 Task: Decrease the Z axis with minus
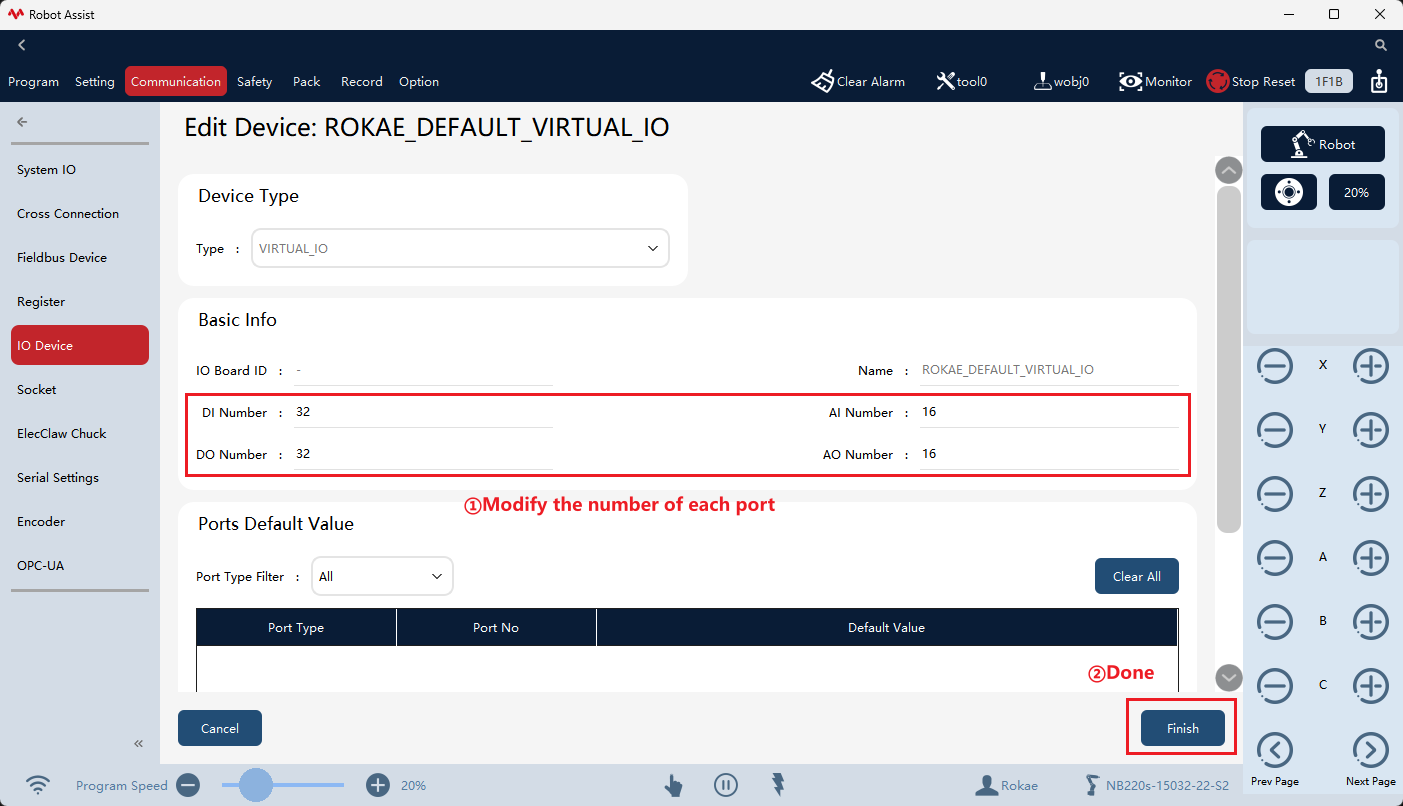(x=1275, y=494)
